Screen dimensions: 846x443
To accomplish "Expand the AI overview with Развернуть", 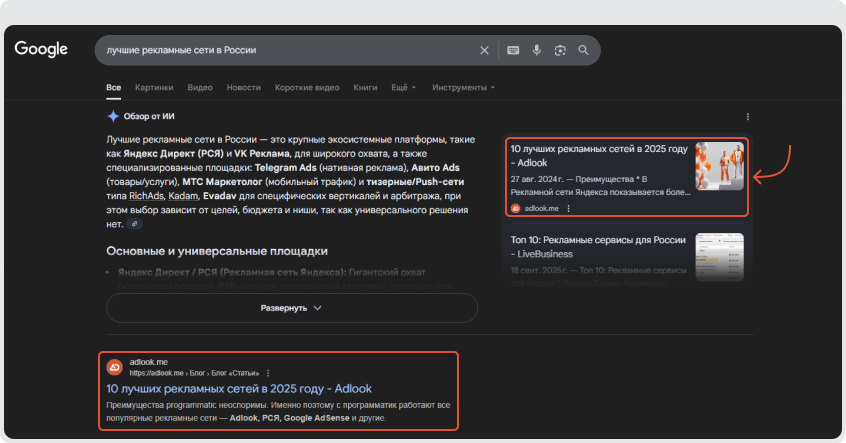I will pyautogui.click(x=291, y=308).
